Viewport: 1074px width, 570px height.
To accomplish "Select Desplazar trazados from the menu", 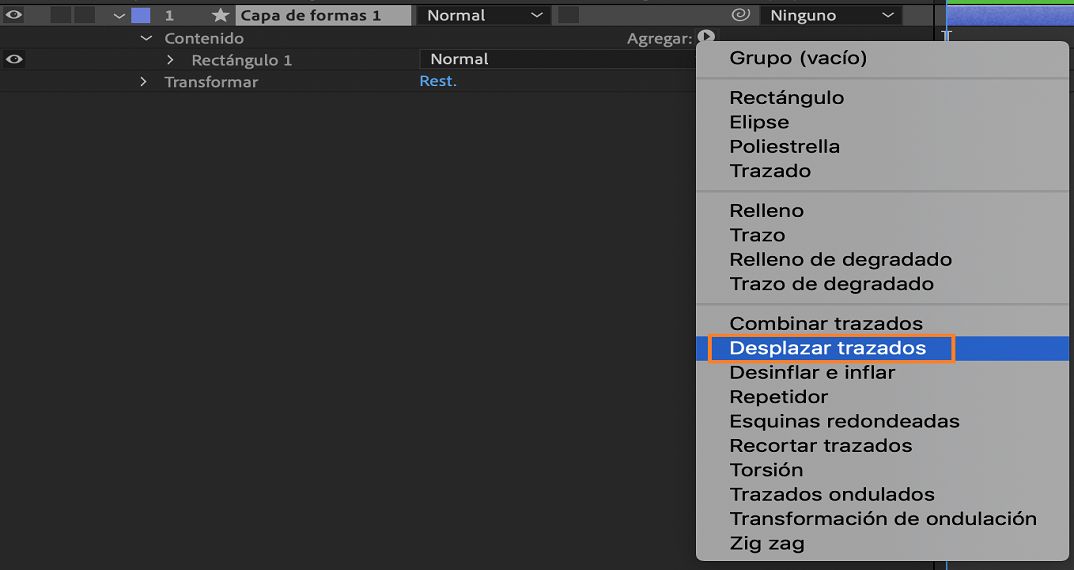I will (828, 348).
